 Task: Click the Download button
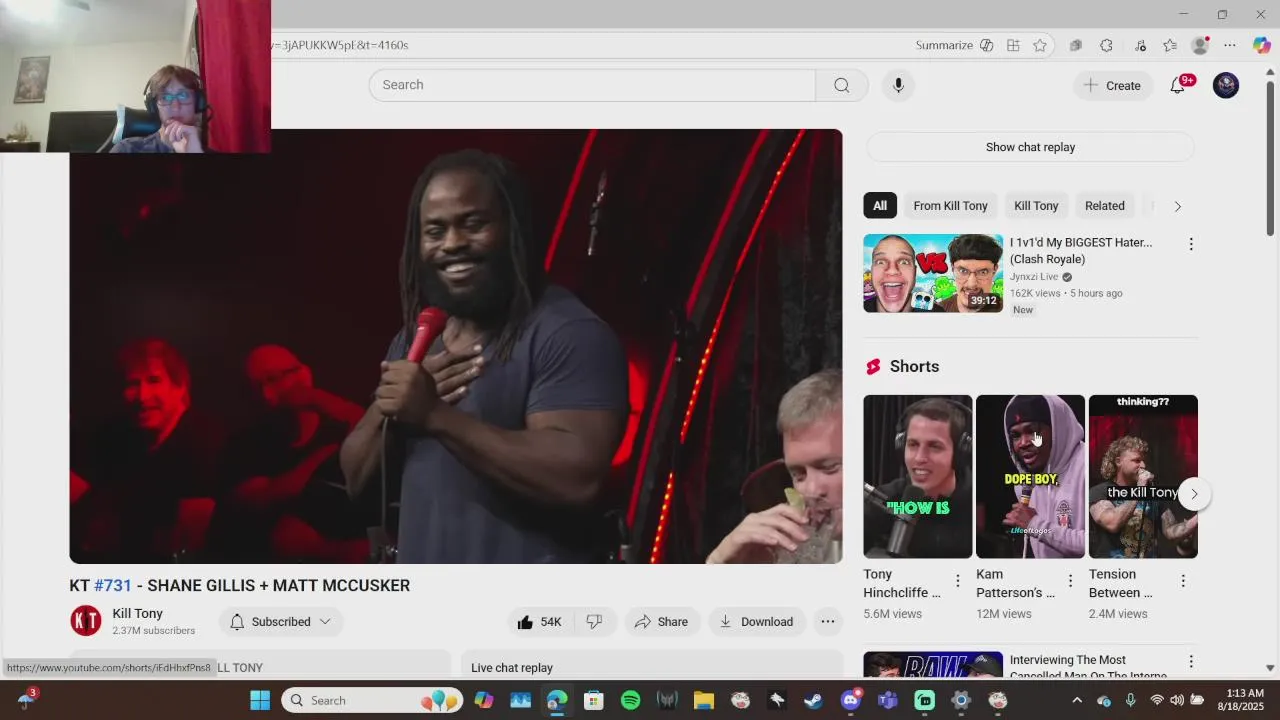point(756,622)
